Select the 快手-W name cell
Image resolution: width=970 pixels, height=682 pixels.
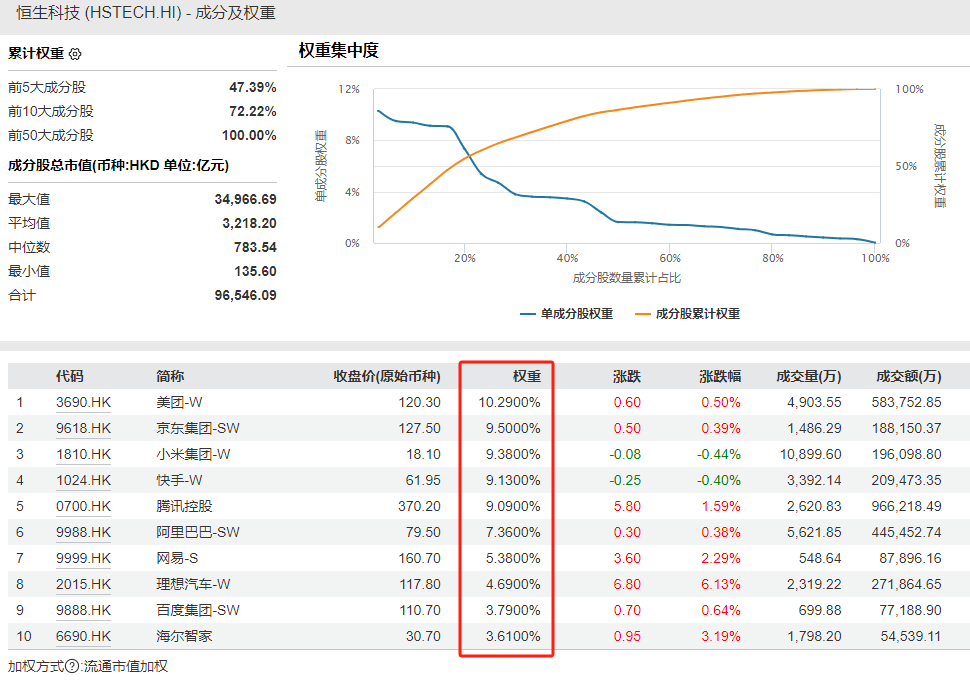point(179,480)
